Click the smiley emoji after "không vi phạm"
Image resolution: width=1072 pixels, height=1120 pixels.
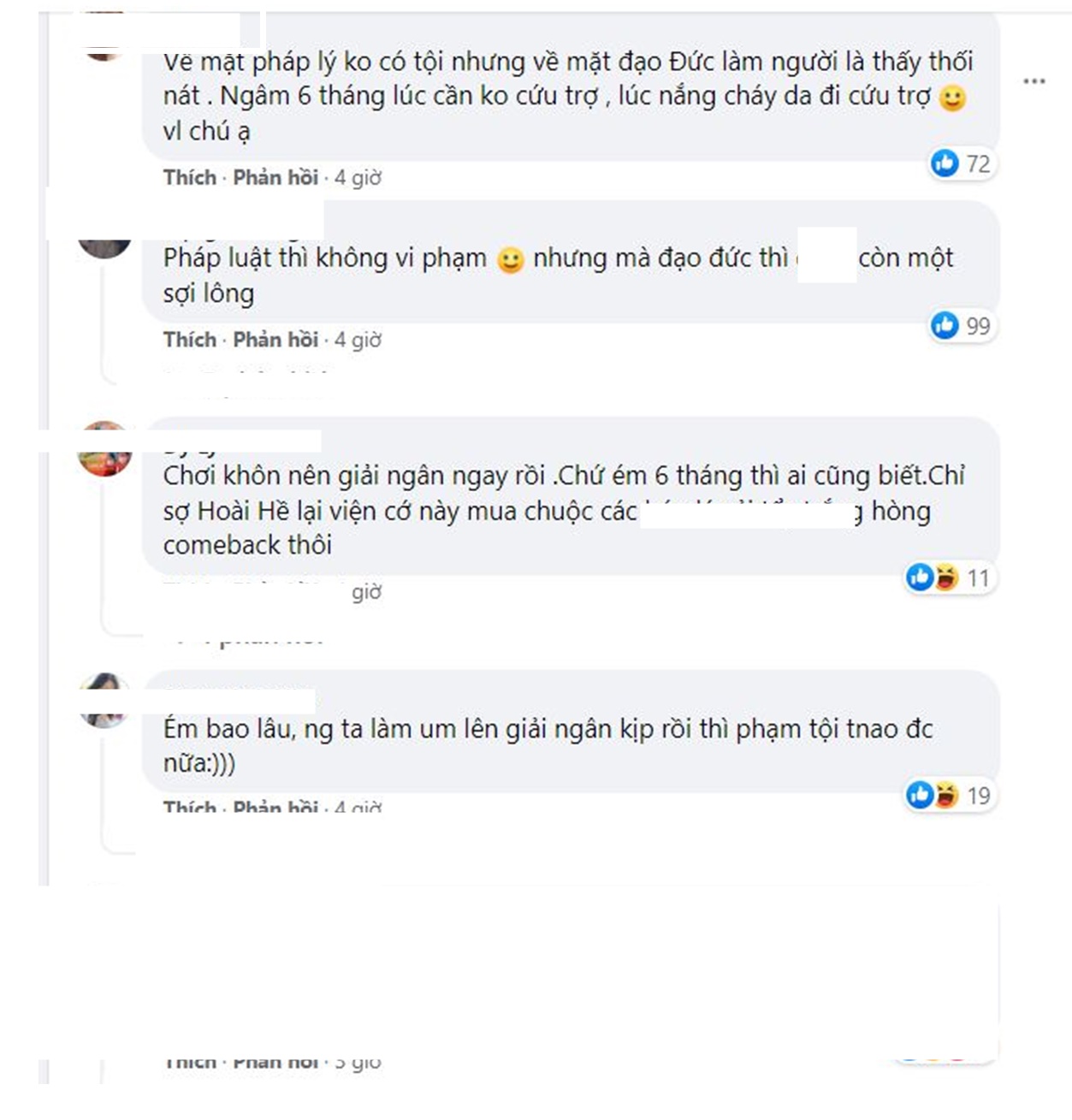point(510,259)
